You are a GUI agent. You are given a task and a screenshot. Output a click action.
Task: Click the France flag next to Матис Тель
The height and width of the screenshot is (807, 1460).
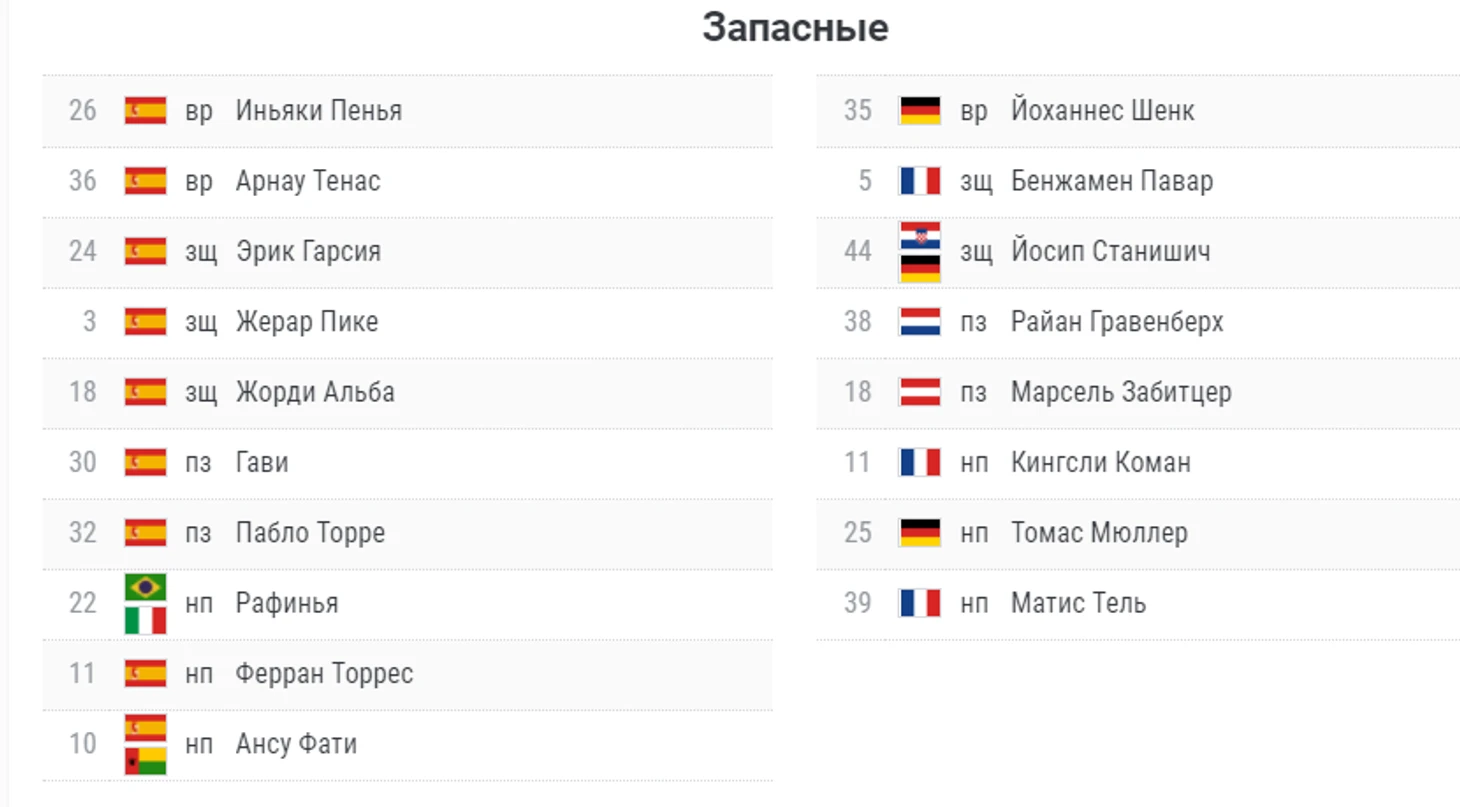919,602
